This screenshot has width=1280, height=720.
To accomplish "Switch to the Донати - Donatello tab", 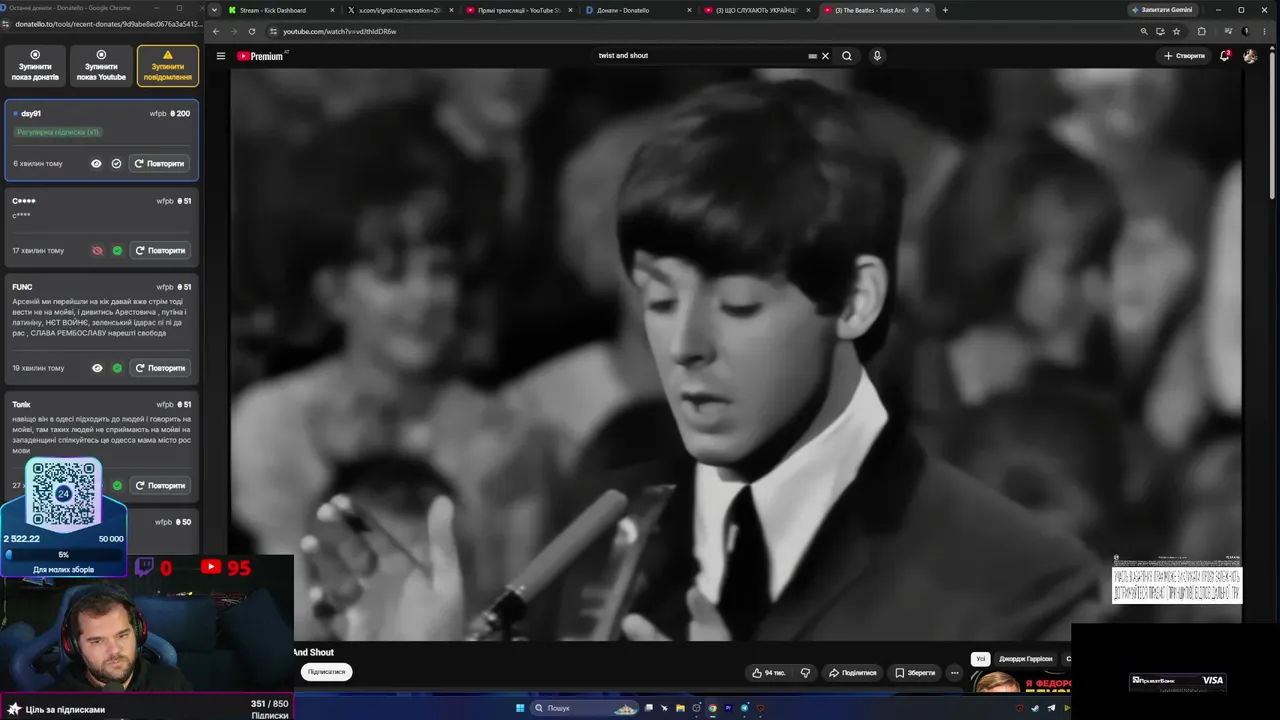I will point(637,10).
